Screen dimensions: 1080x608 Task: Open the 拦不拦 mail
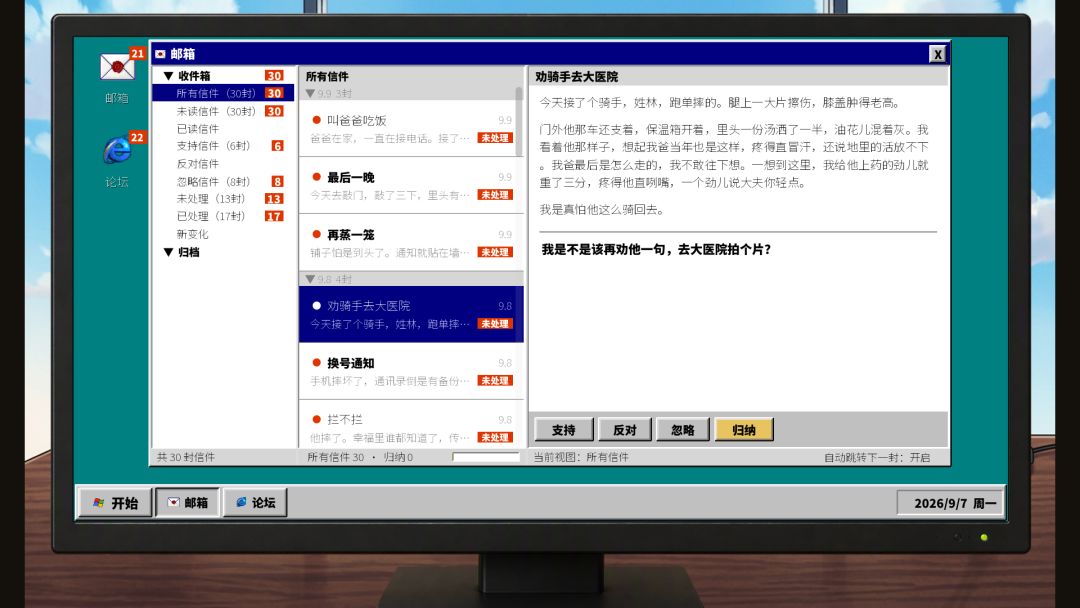coord(411,426)
